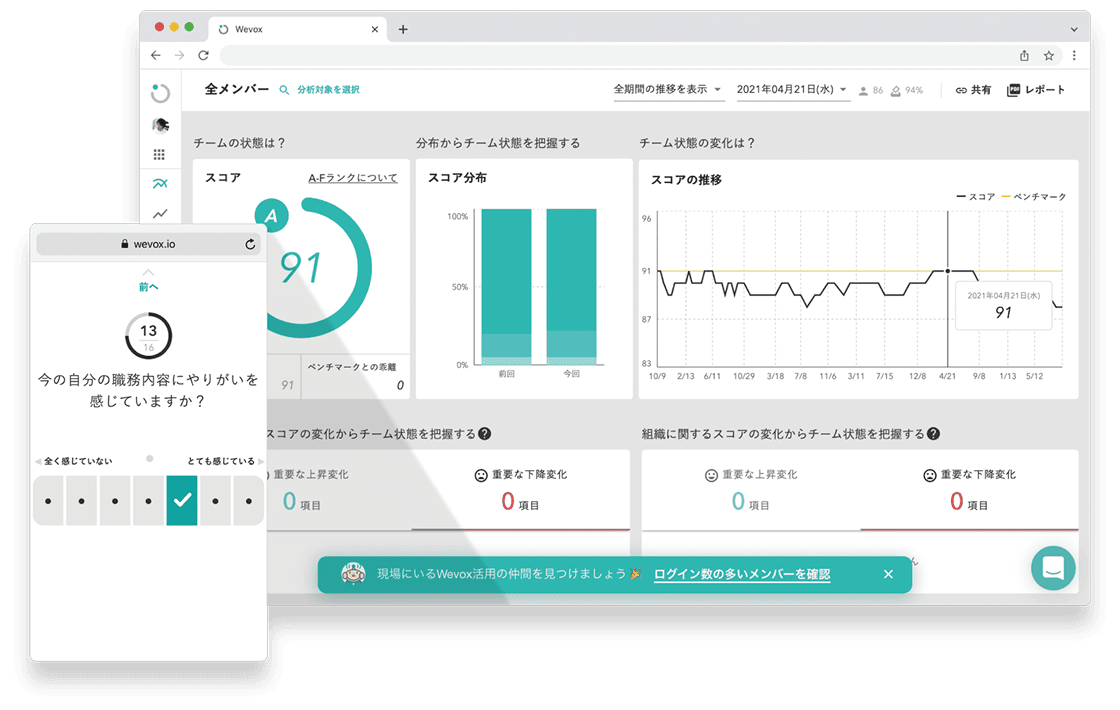Select the teal trend chart sidebar icon

click(x=160, y=184)
